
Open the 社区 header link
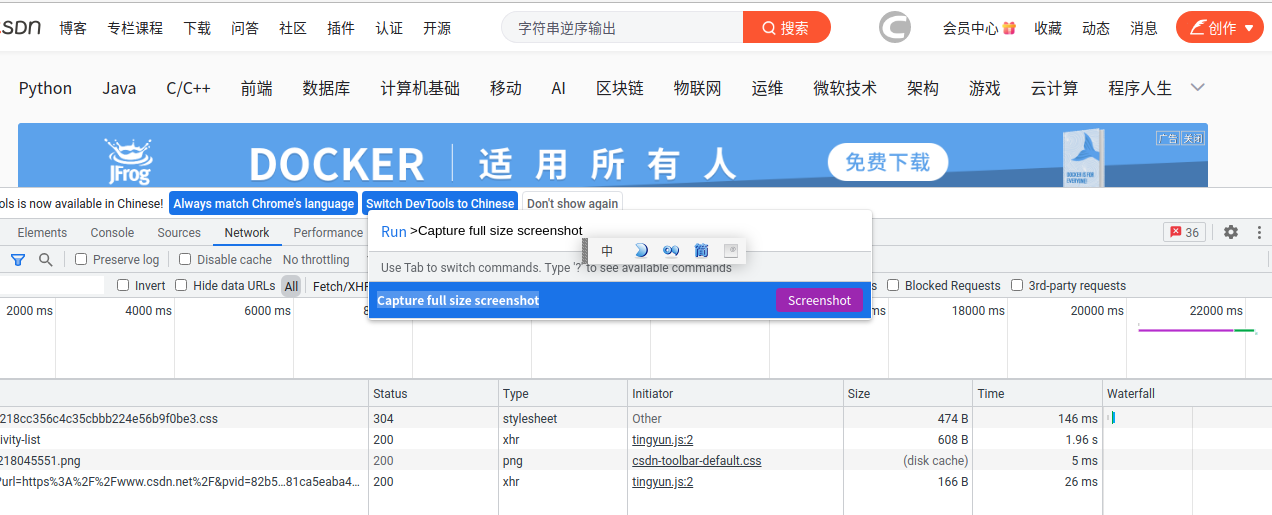point(293,28)
